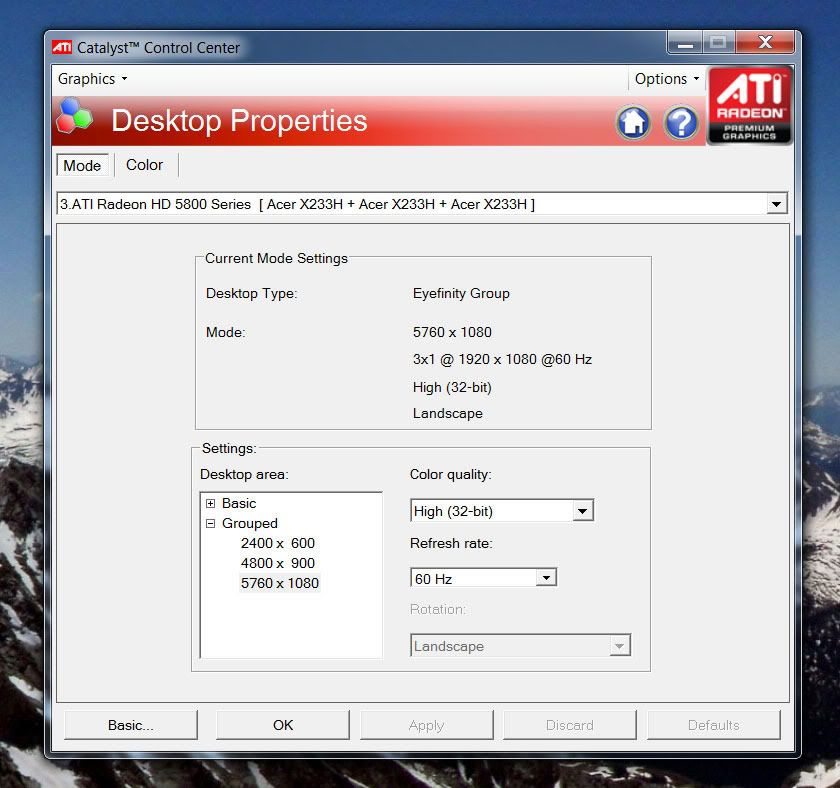This screenshot has width=840, height=788.
Task: Click the Color quality: label
Action: [x=451, y=475]
